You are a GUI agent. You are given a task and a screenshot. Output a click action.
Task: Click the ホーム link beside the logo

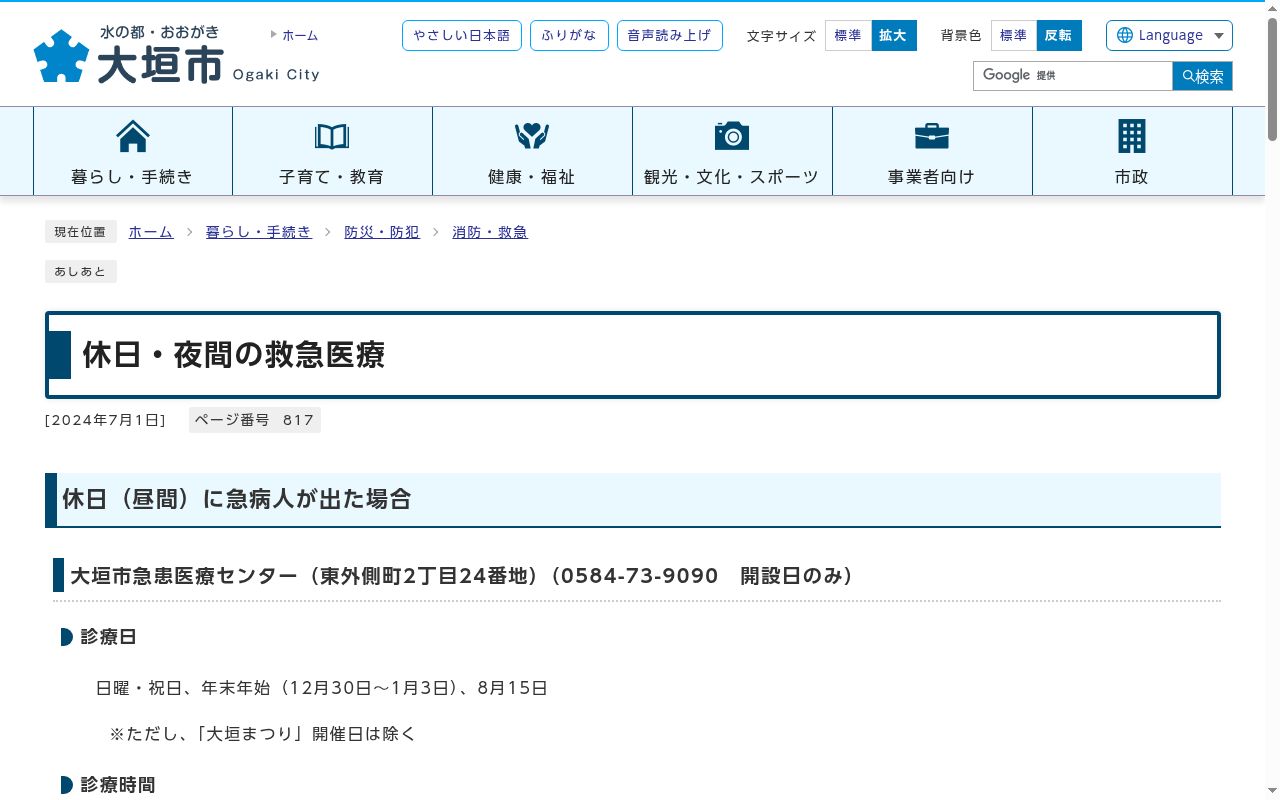[x=300, y=35]
